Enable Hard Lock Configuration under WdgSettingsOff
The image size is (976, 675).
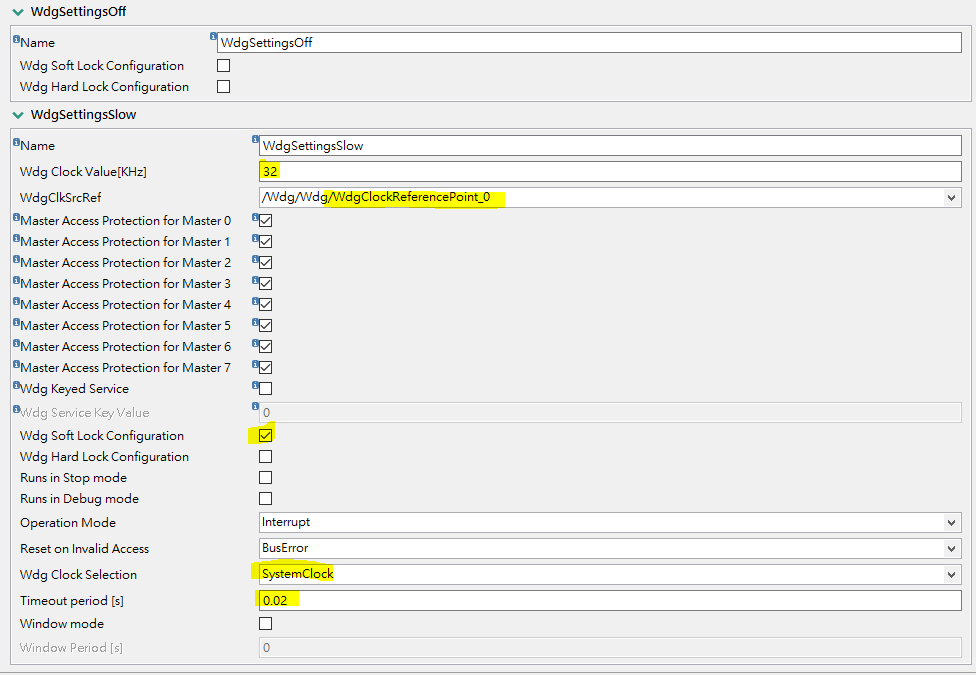click(x=223, y=87)
